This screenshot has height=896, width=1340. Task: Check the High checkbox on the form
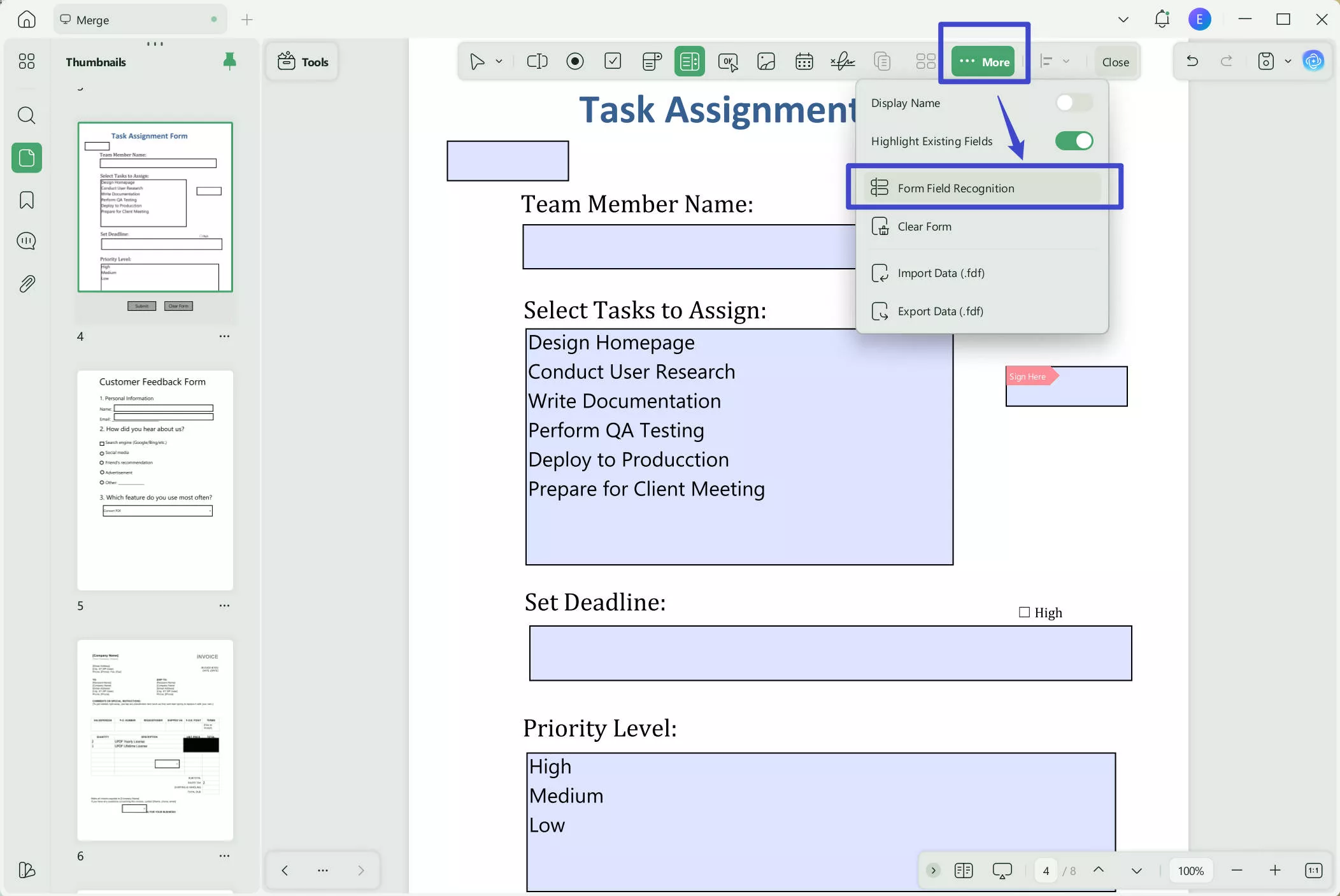(x=1023, y=612)
